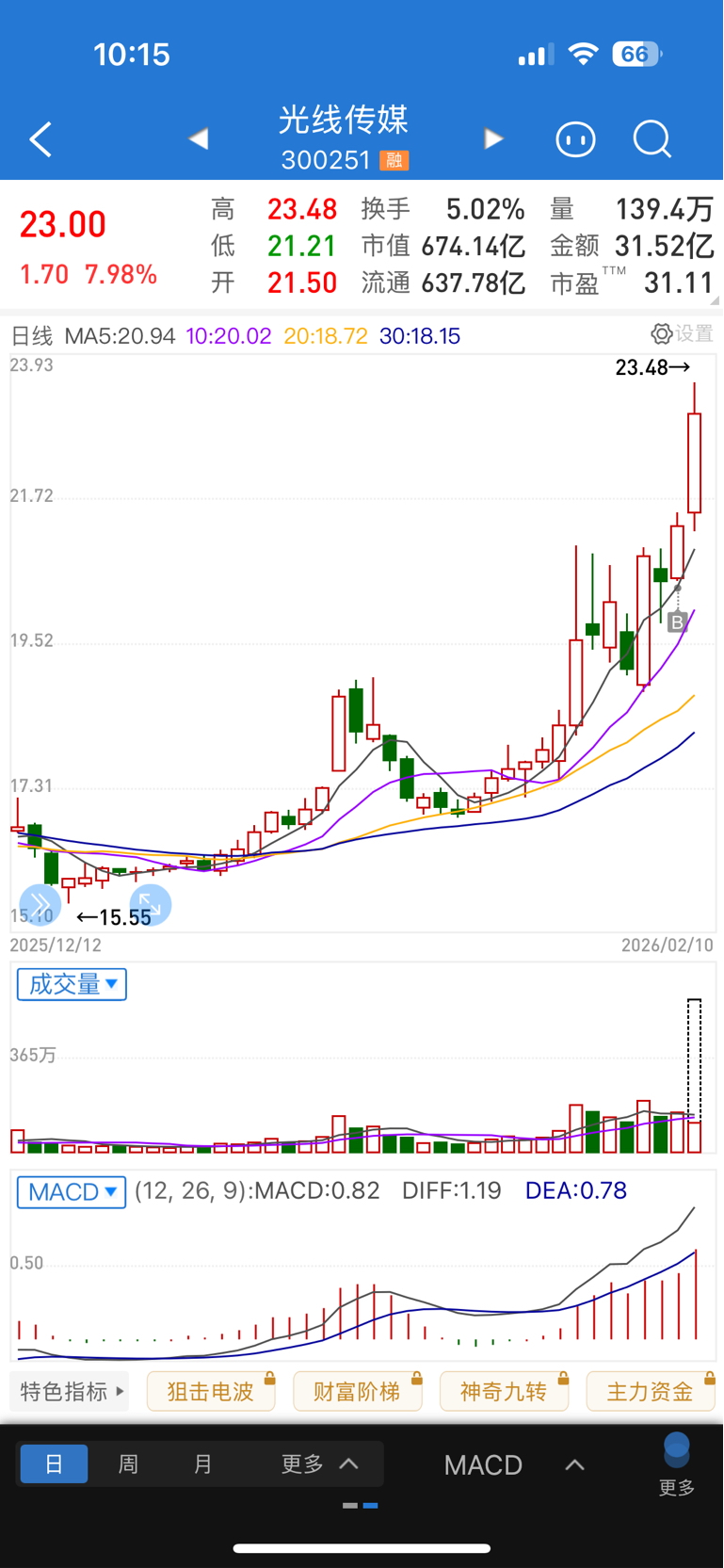The width and height of the screenshot is (724, 1568).
Task: Tap circulating value 637.78亿
Action: (x=474, y=283)
